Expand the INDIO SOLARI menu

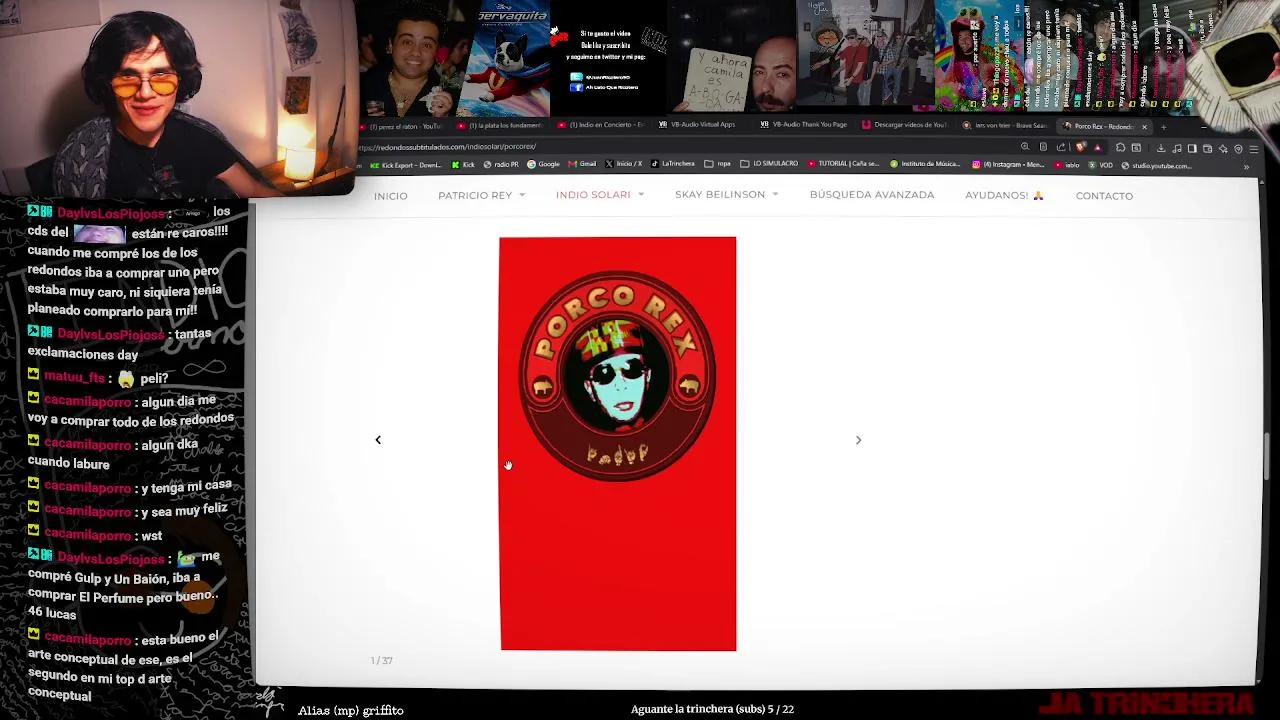[600, 195]
